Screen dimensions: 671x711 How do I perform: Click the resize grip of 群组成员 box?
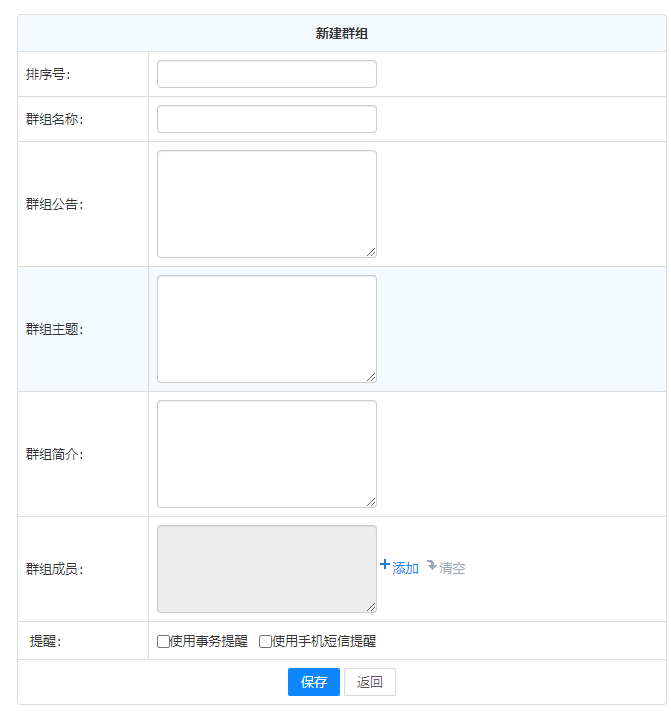click(371, 607)
